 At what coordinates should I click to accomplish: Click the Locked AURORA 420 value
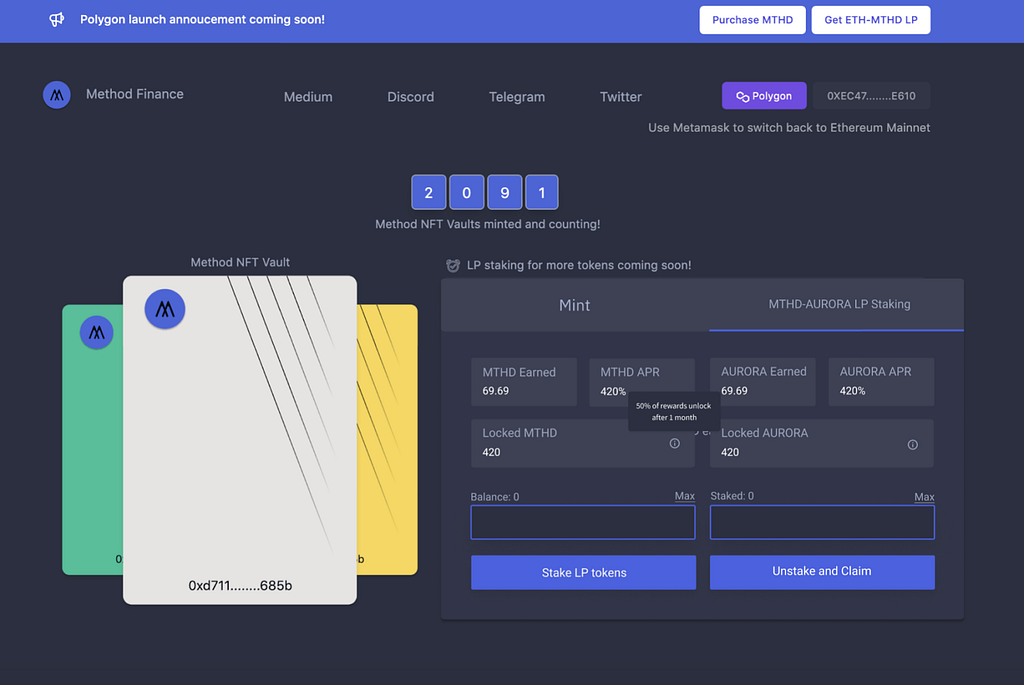(730, 453)
